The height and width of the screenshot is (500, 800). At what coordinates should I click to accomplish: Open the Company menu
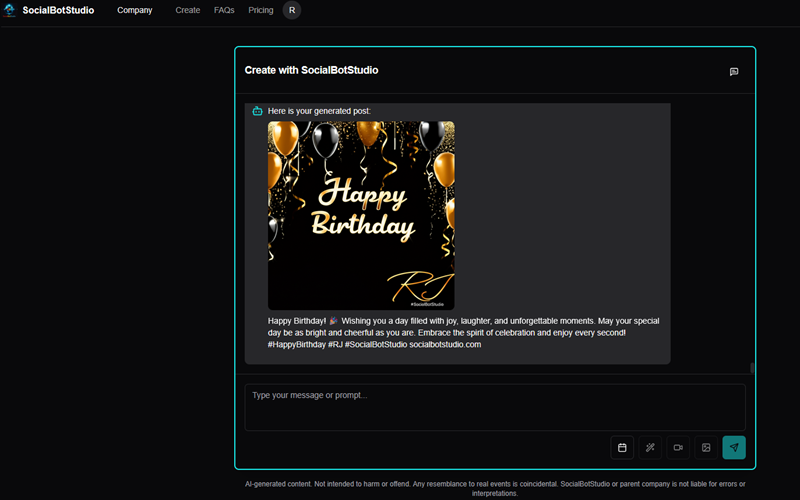135,10
